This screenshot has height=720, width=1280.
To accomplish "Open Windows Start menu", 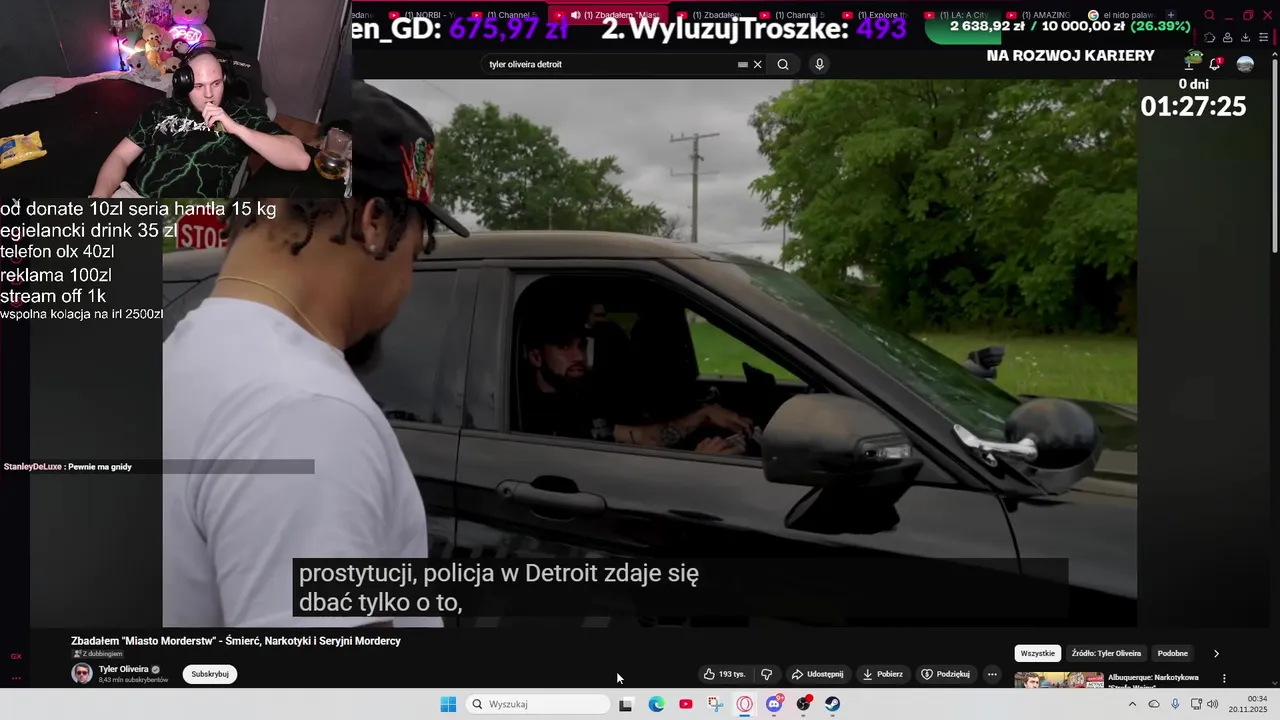I will point(448,704).
